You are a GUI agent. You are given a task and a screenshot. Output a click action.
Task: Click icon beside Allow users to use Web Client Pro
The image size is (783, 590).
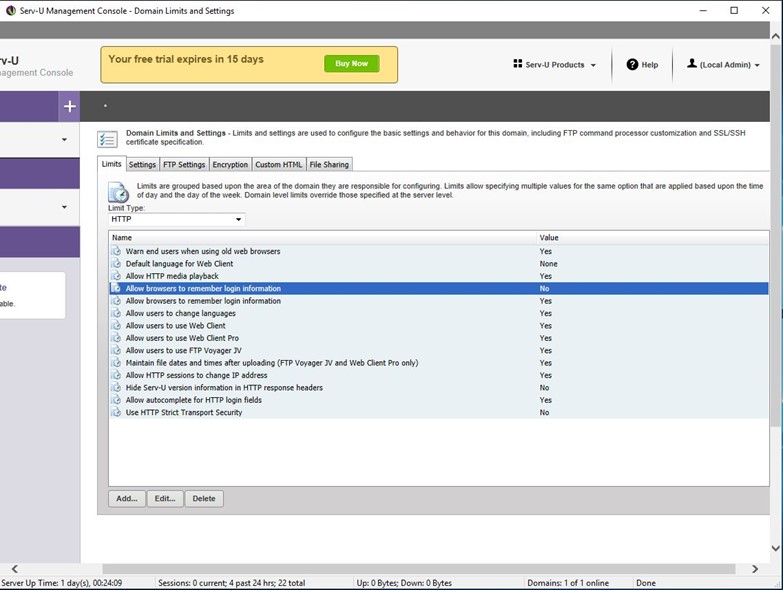coord(116,338)
